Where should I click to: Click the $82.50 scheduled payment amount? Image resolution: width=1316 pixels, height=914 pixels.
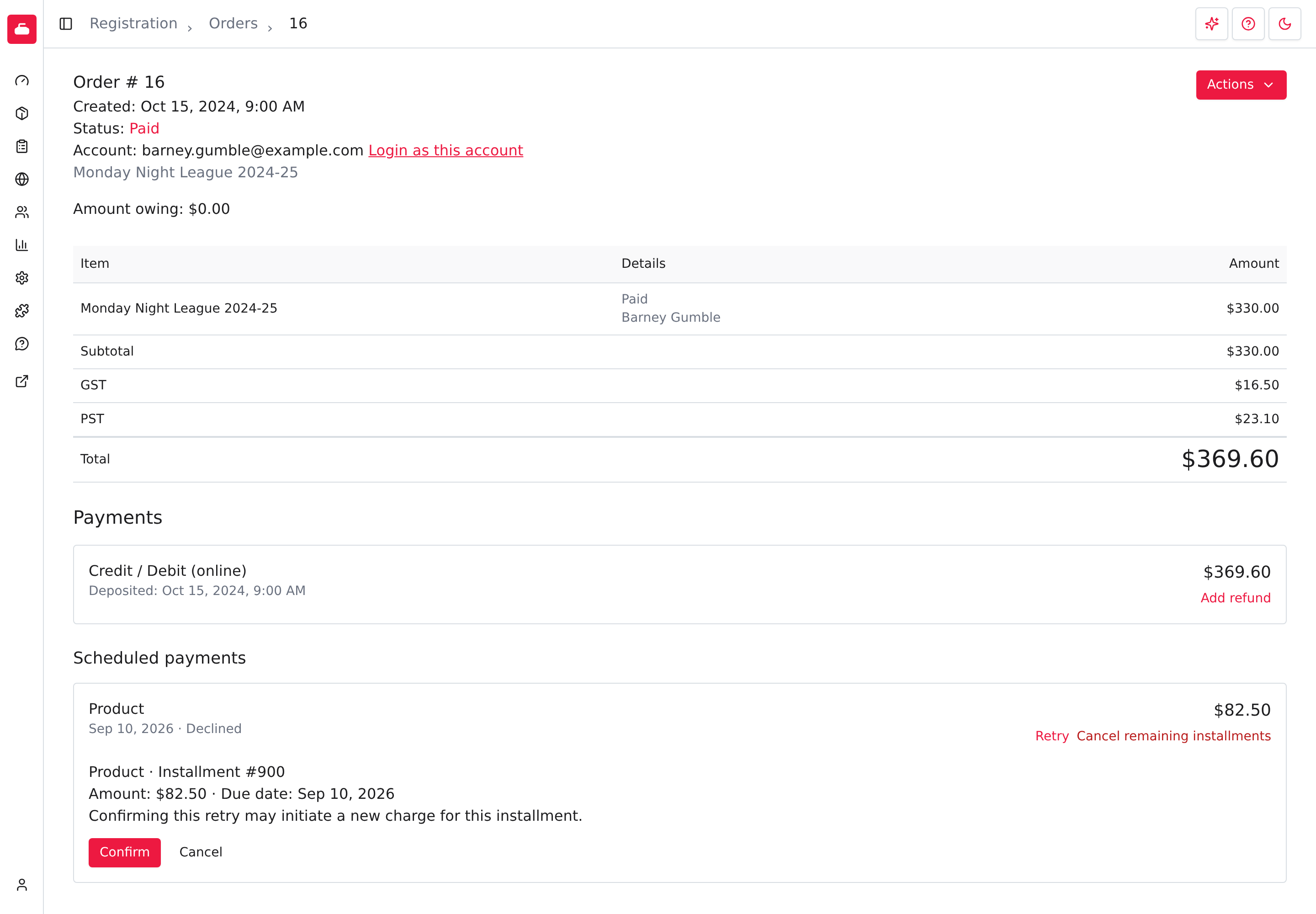[x=1242, y=710]
